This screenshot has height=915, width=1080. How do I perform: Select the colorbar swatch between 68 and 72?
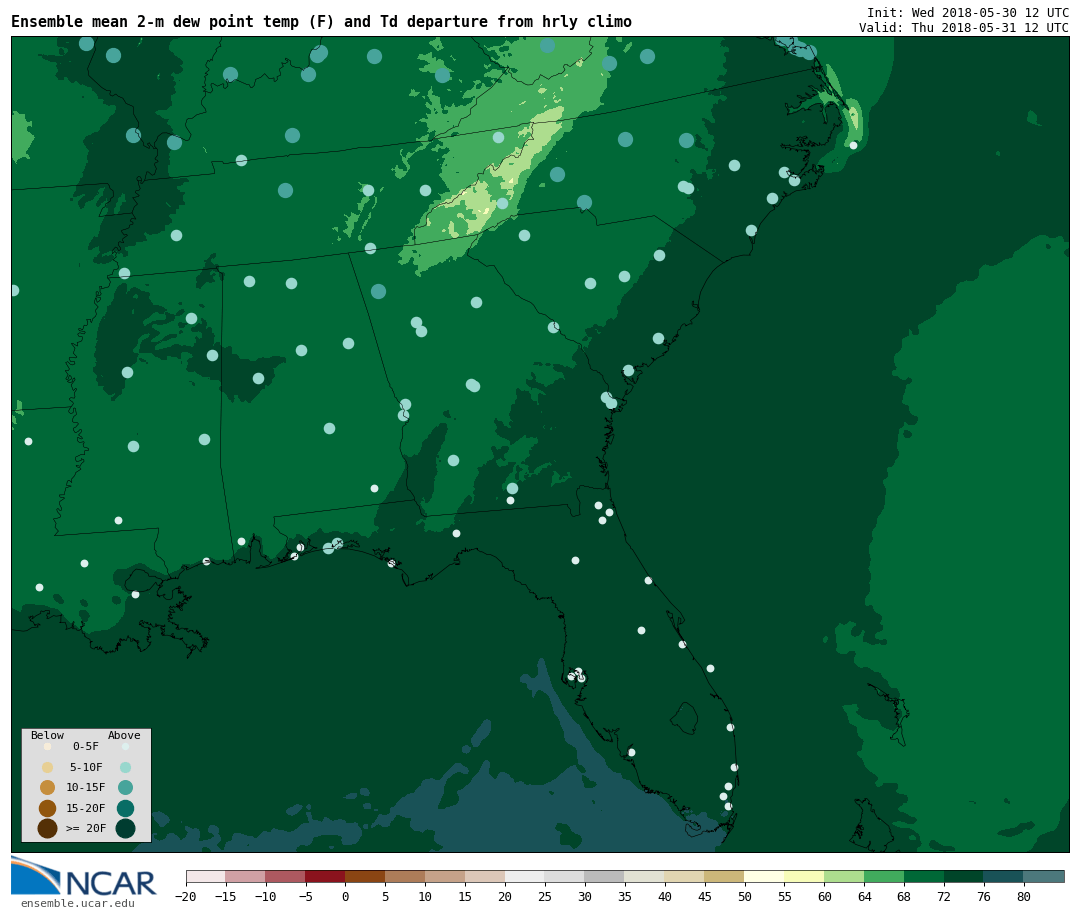click(x=924, y=876)
